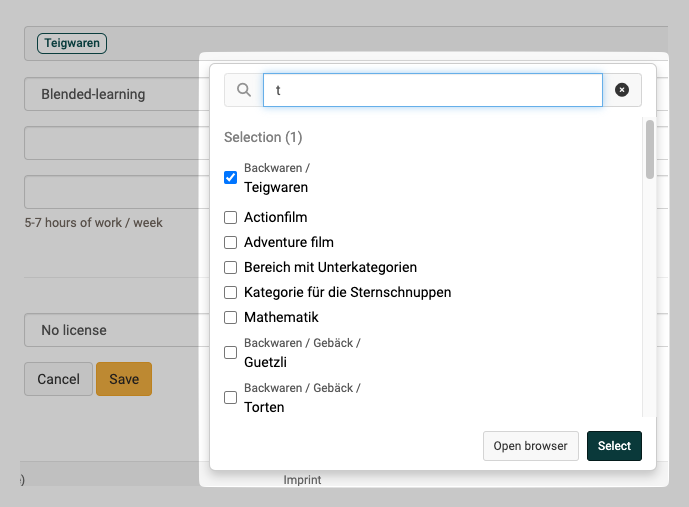The width and height of the screenshot is (689, 507).
Task: Check the Actionfilm checkbox
Action: click(x=230, y=217)
